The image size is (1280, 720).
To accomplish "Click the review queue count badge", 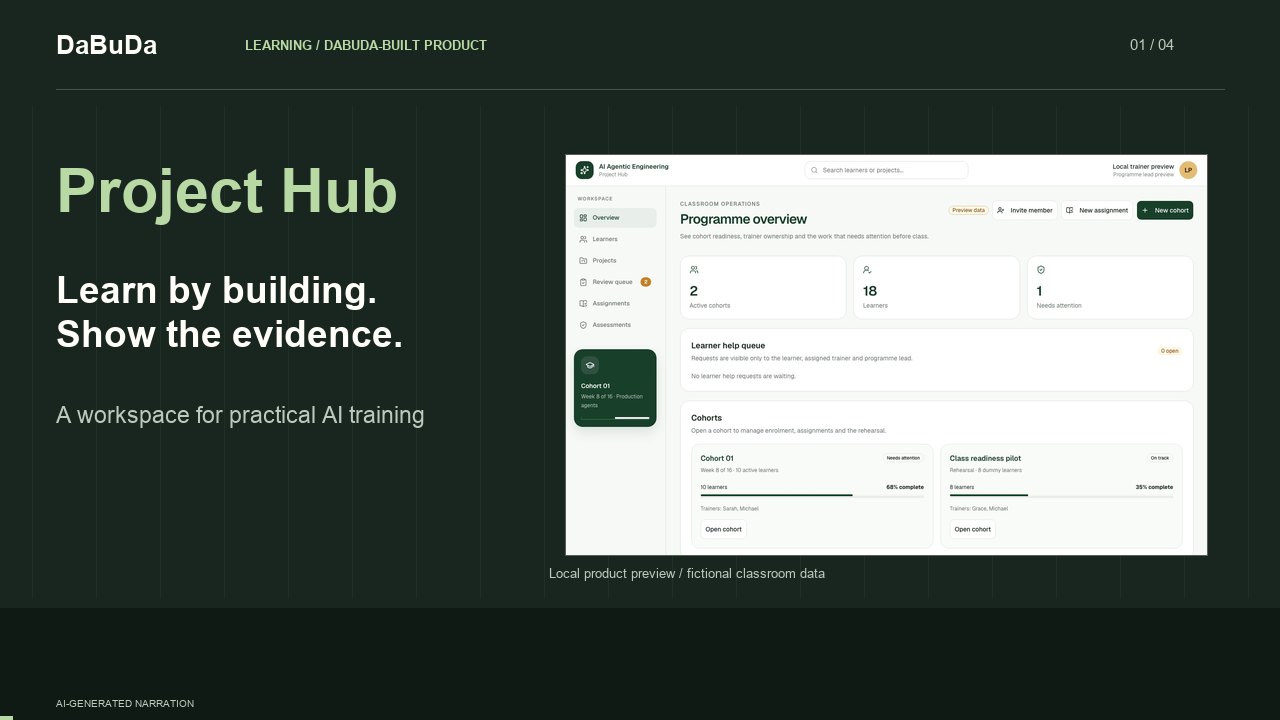I will [646, 282].
